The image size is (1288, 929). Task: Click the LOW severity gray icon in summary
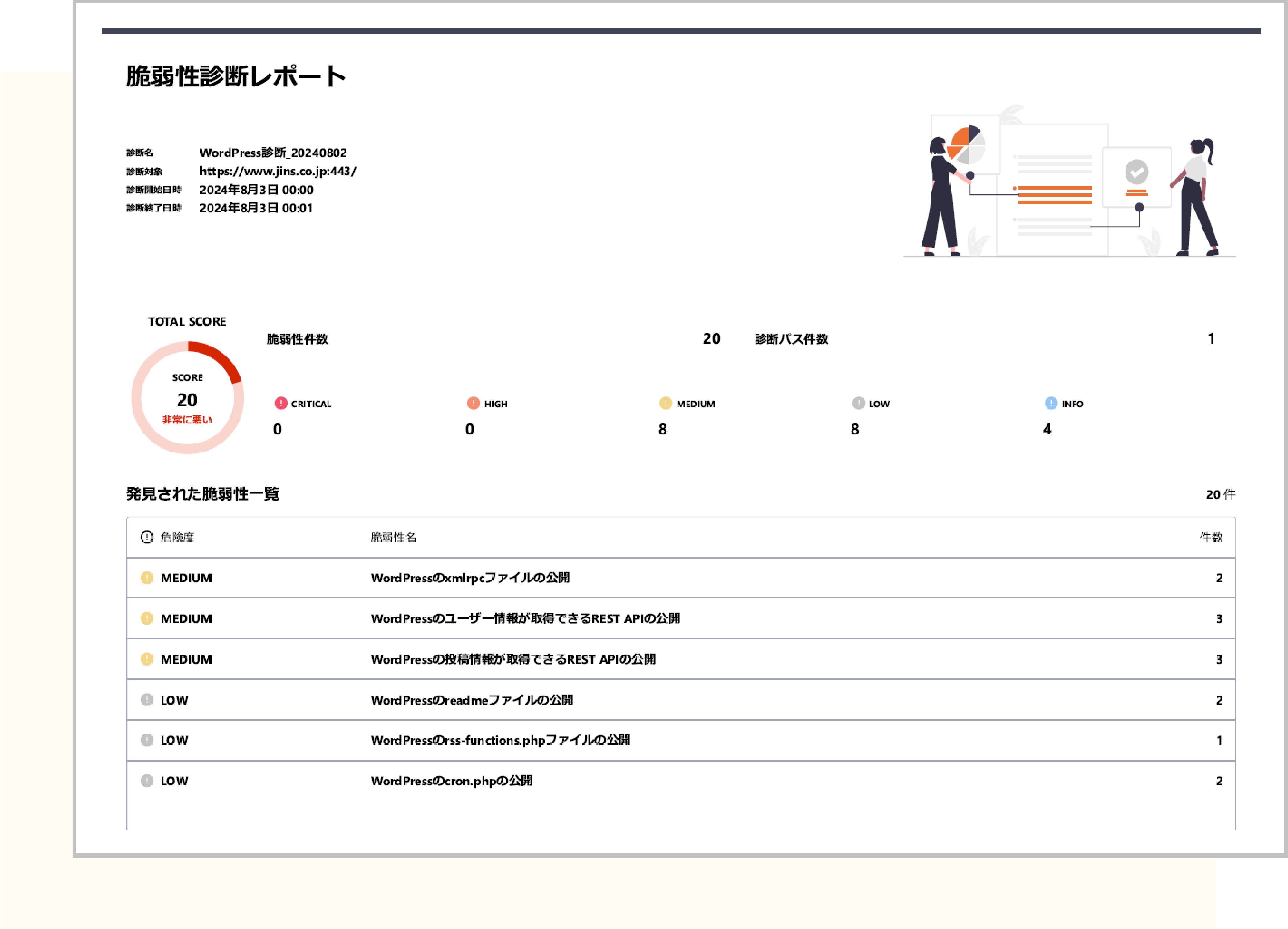point(859,403)
